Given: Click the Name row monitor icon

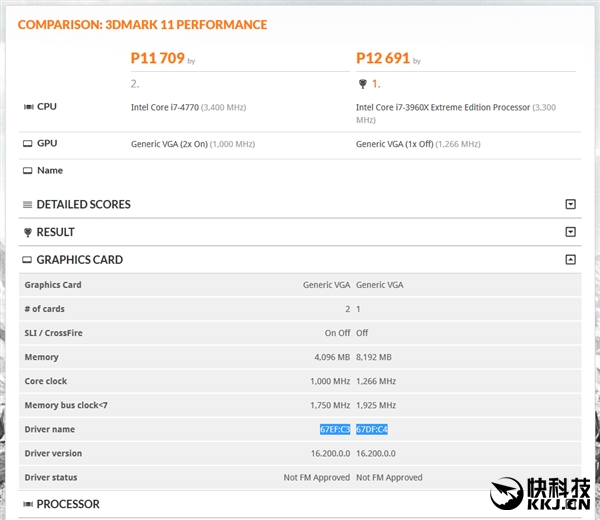Looking at the screenshot, I should [28, 171].
